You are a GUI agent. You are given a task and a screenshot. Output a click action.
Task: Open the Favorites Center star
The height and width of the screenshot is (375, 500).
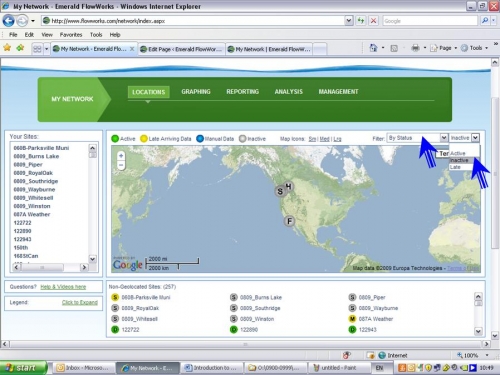7,48
